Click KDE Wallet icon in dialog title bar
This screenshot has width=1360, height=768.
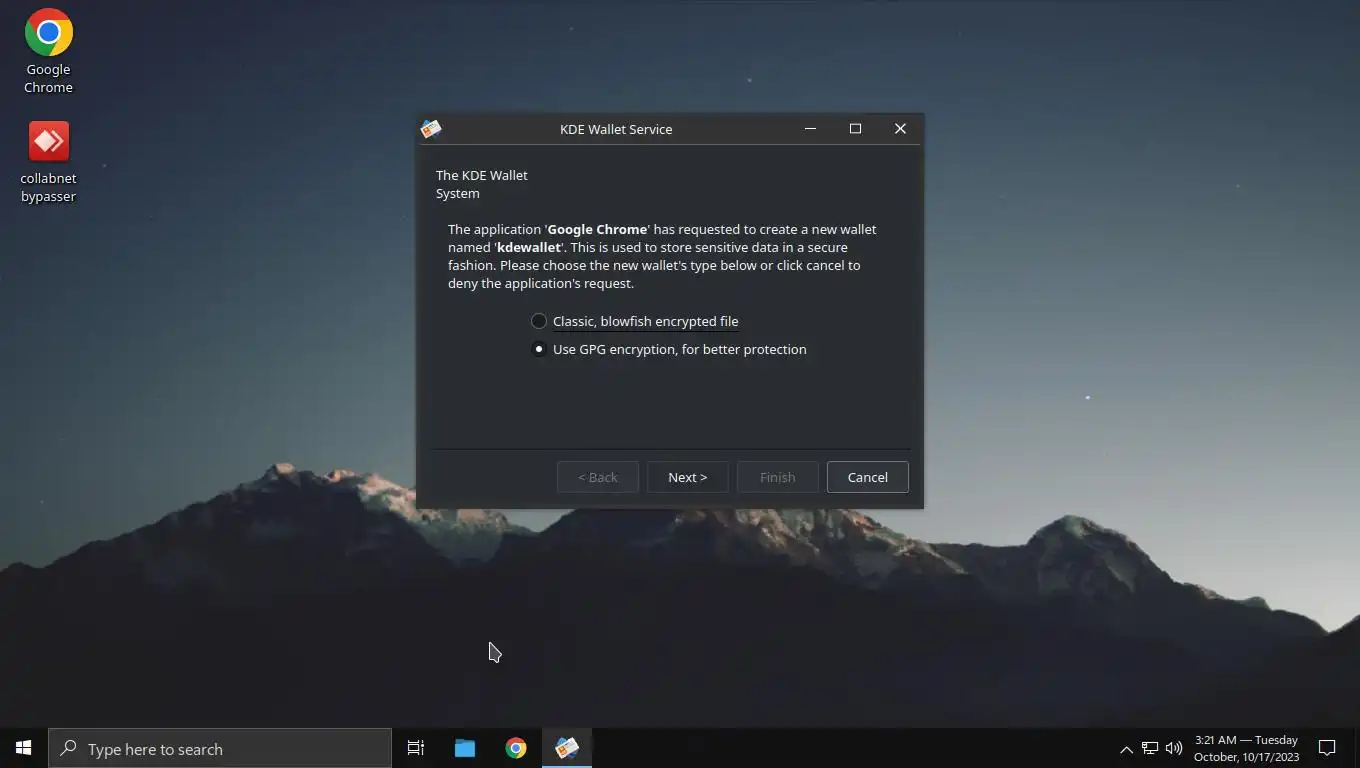pos(431,129)
